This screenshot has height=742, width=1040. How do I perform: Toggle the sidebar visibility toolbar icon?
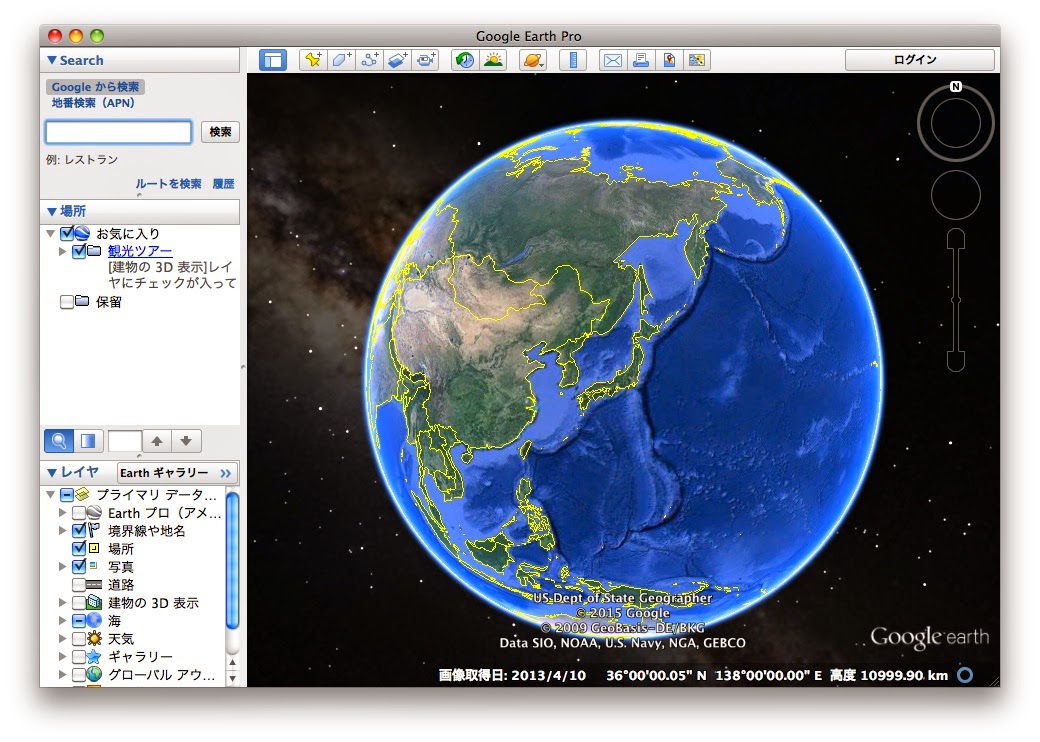click(x=273, y=60)
